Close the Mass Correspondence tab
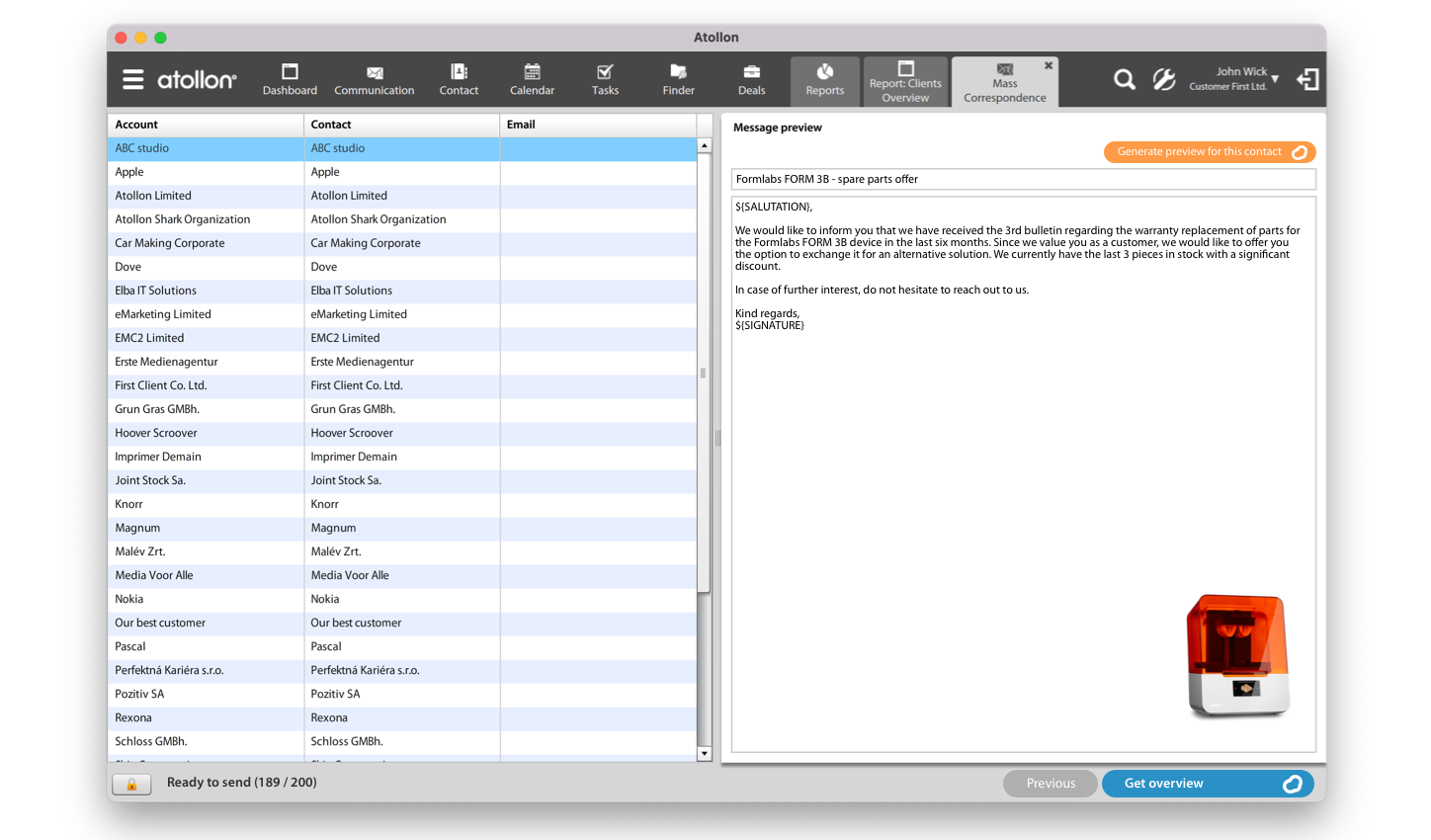1431x840 pixels. [x=1049, y=65]
